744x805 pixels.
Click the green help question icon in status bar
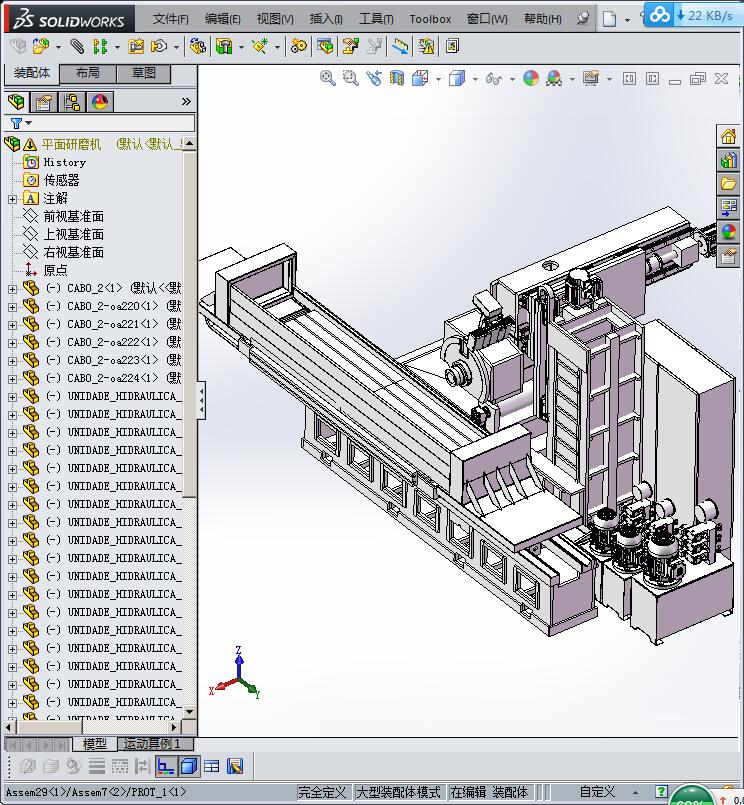(x=661, y=792)
